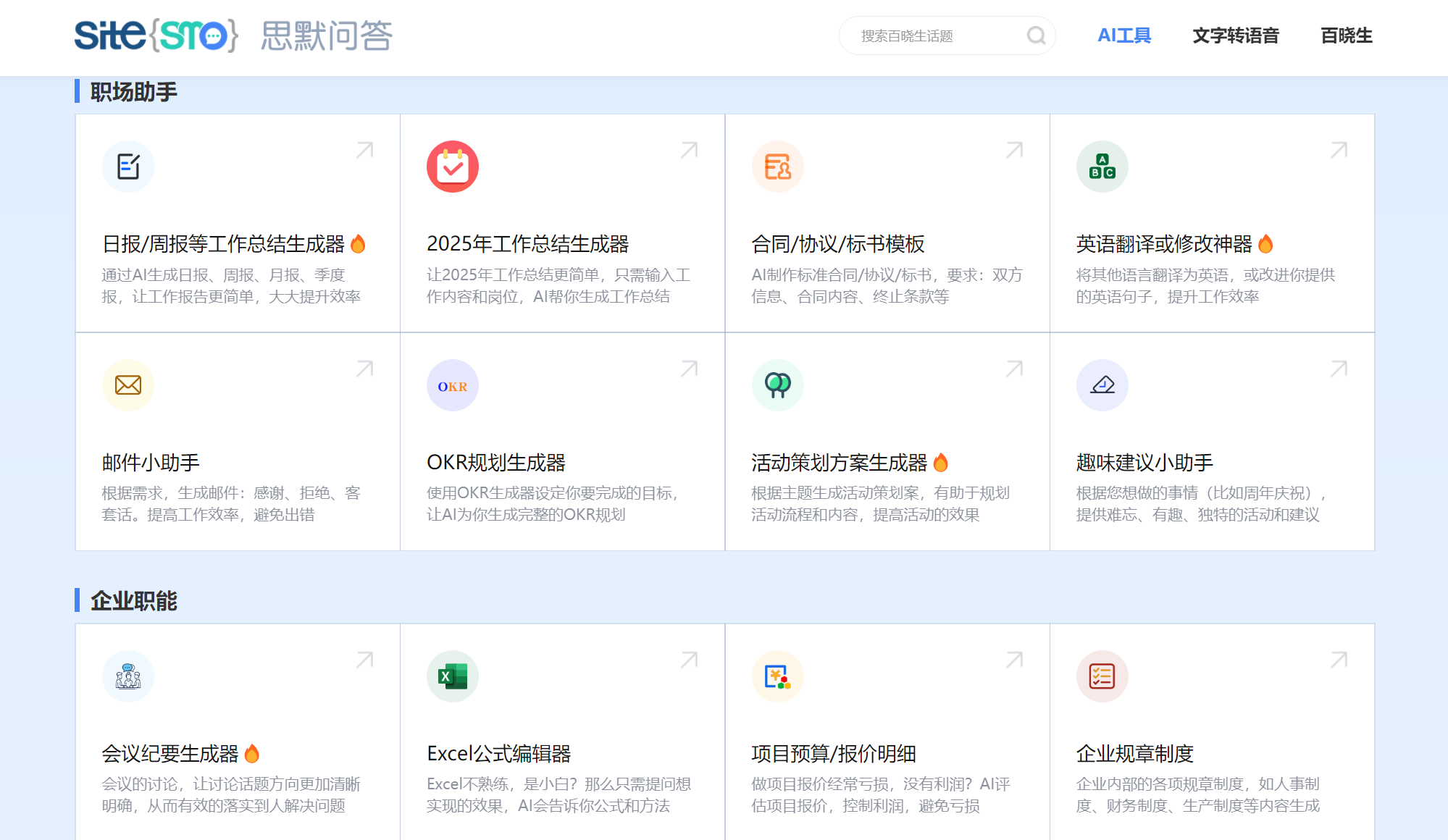Click the search magnifier icon
Image resolution: width=1448 pixels, height=840 pixels.
[x=1037, y=35]
